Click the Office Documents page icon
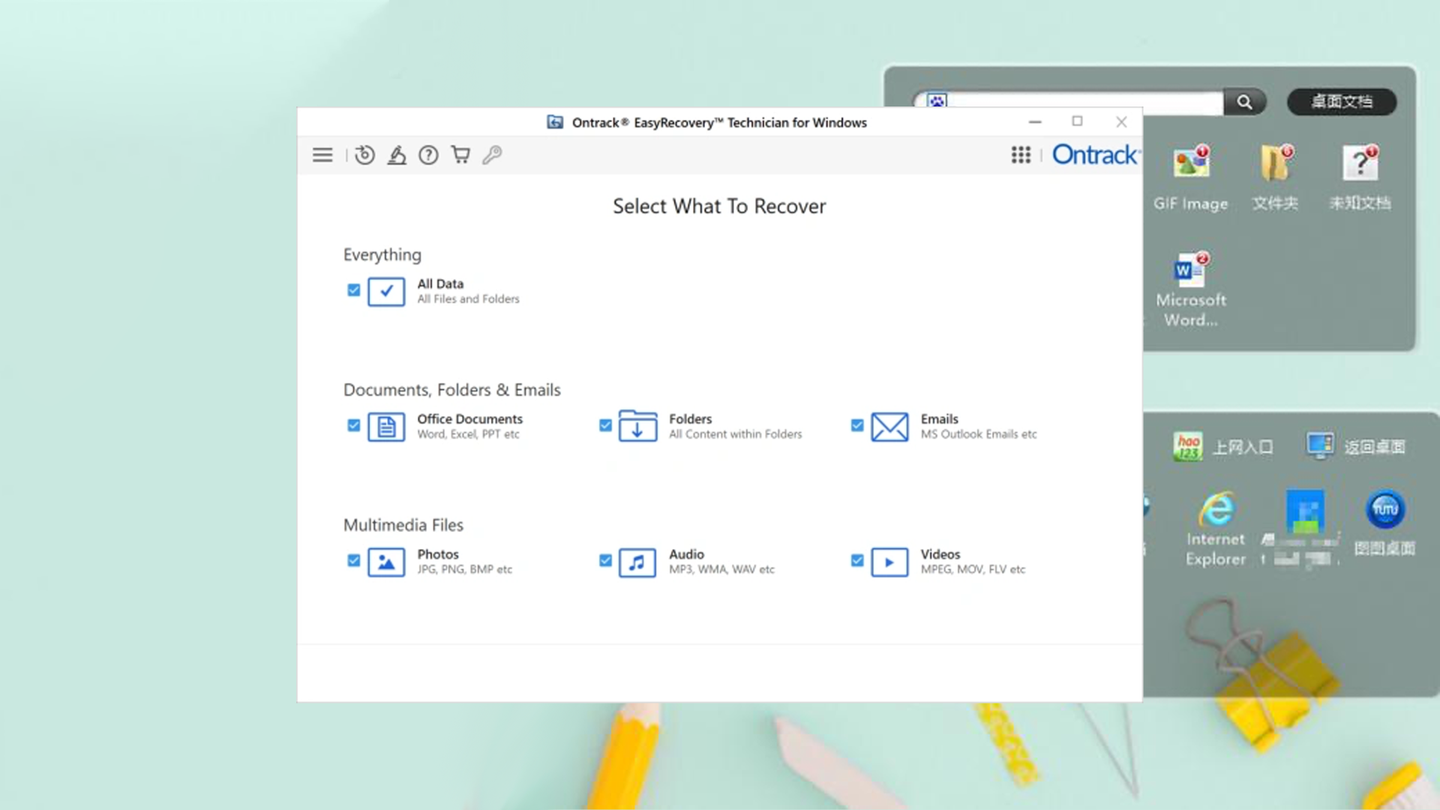1440x810 pixels. (x=386, y=426)
